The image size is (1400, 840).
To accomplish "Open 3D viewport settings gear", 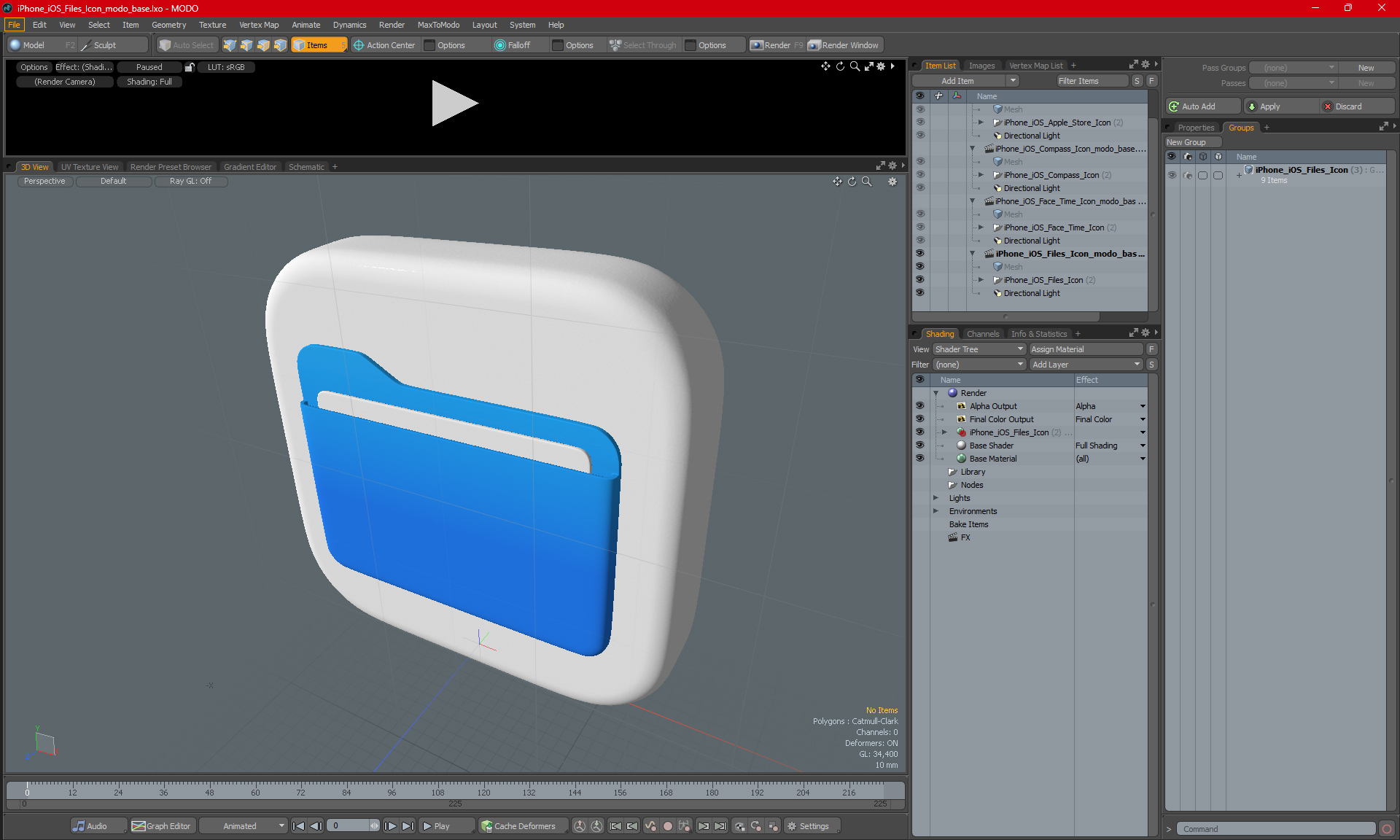I will coord(892,182).
